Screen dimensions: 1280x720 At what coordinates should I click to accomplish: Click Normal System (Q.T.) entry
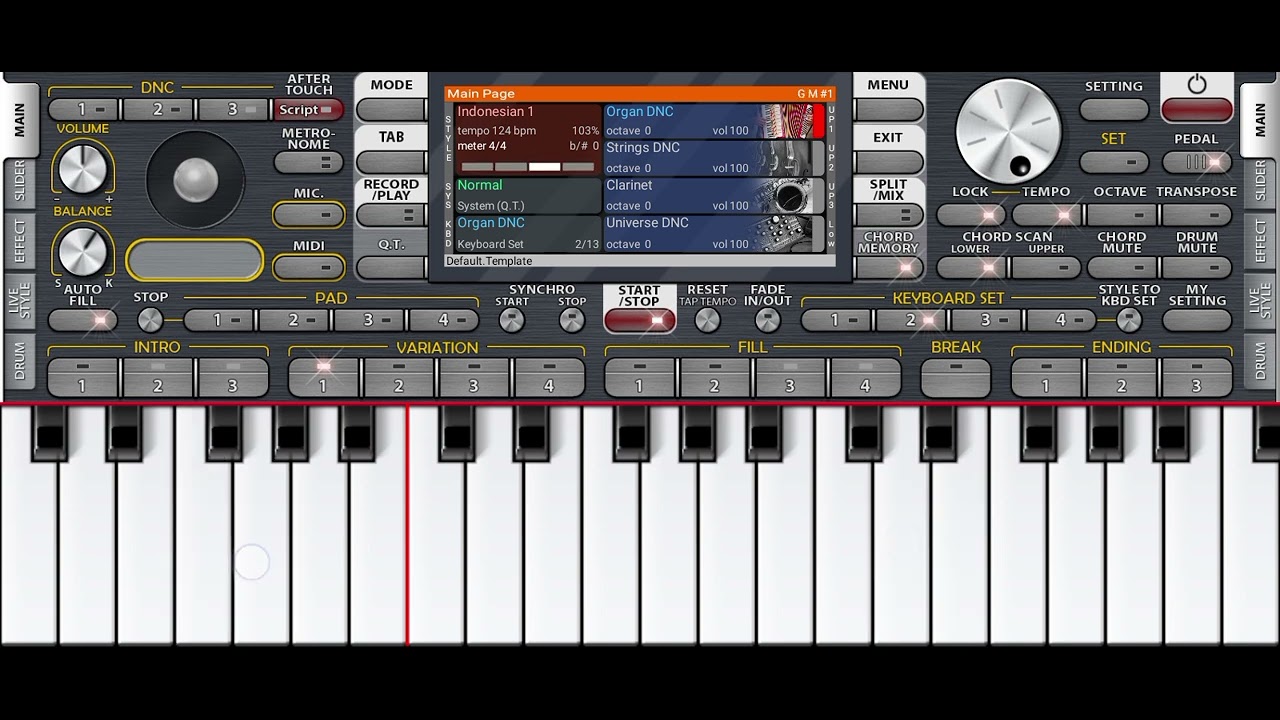tap(528, 196)
